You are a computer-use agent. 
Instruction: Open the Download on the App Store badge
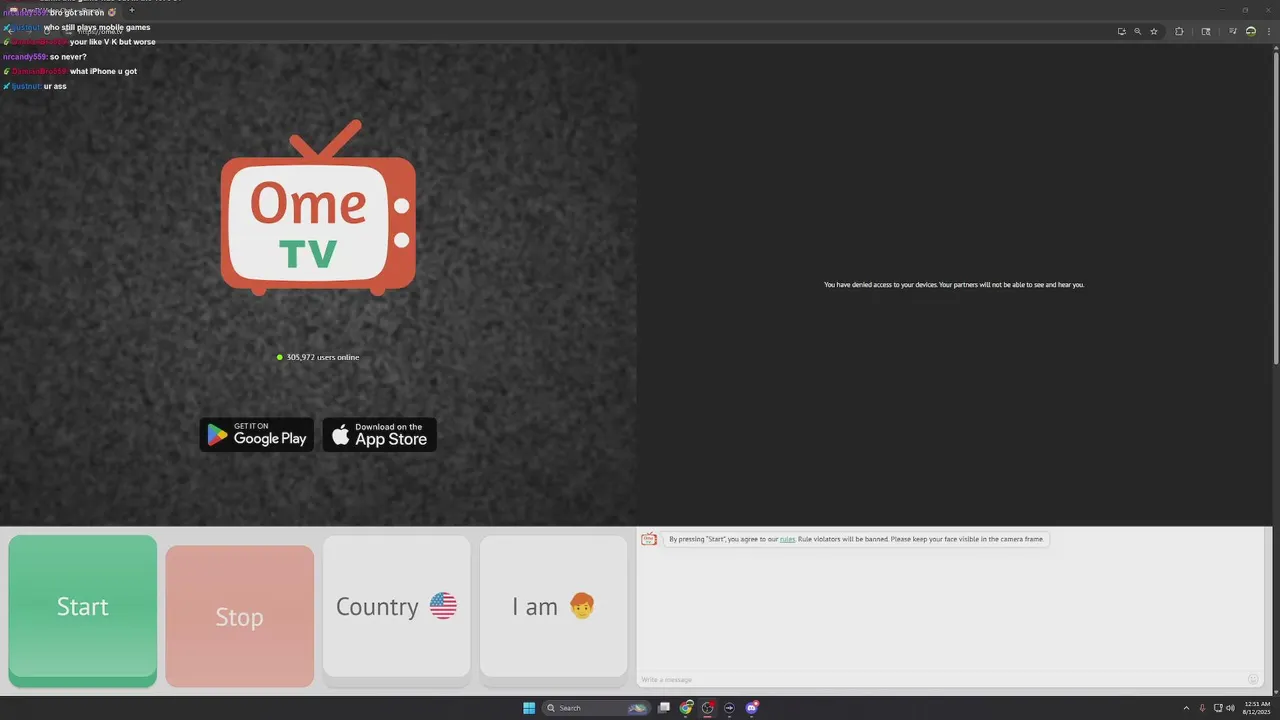click(380, 435)
